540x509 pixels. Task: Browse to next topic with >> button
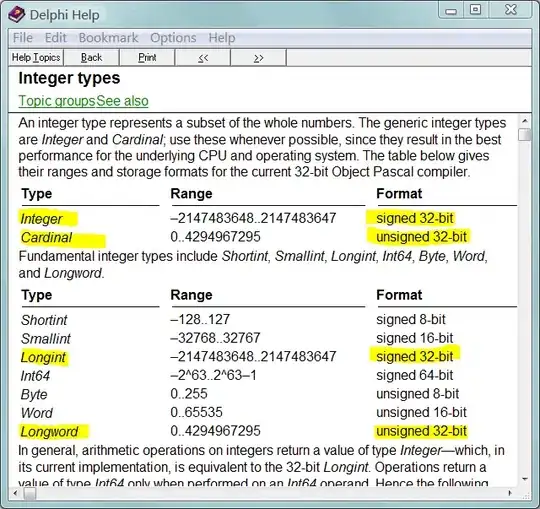[258, 57]
